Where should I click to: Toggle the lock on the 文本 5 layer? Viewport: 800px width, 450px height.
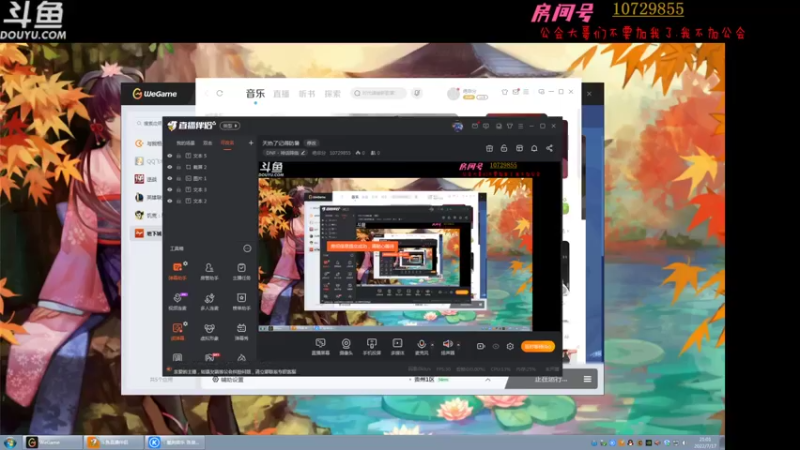pos(179,156)
